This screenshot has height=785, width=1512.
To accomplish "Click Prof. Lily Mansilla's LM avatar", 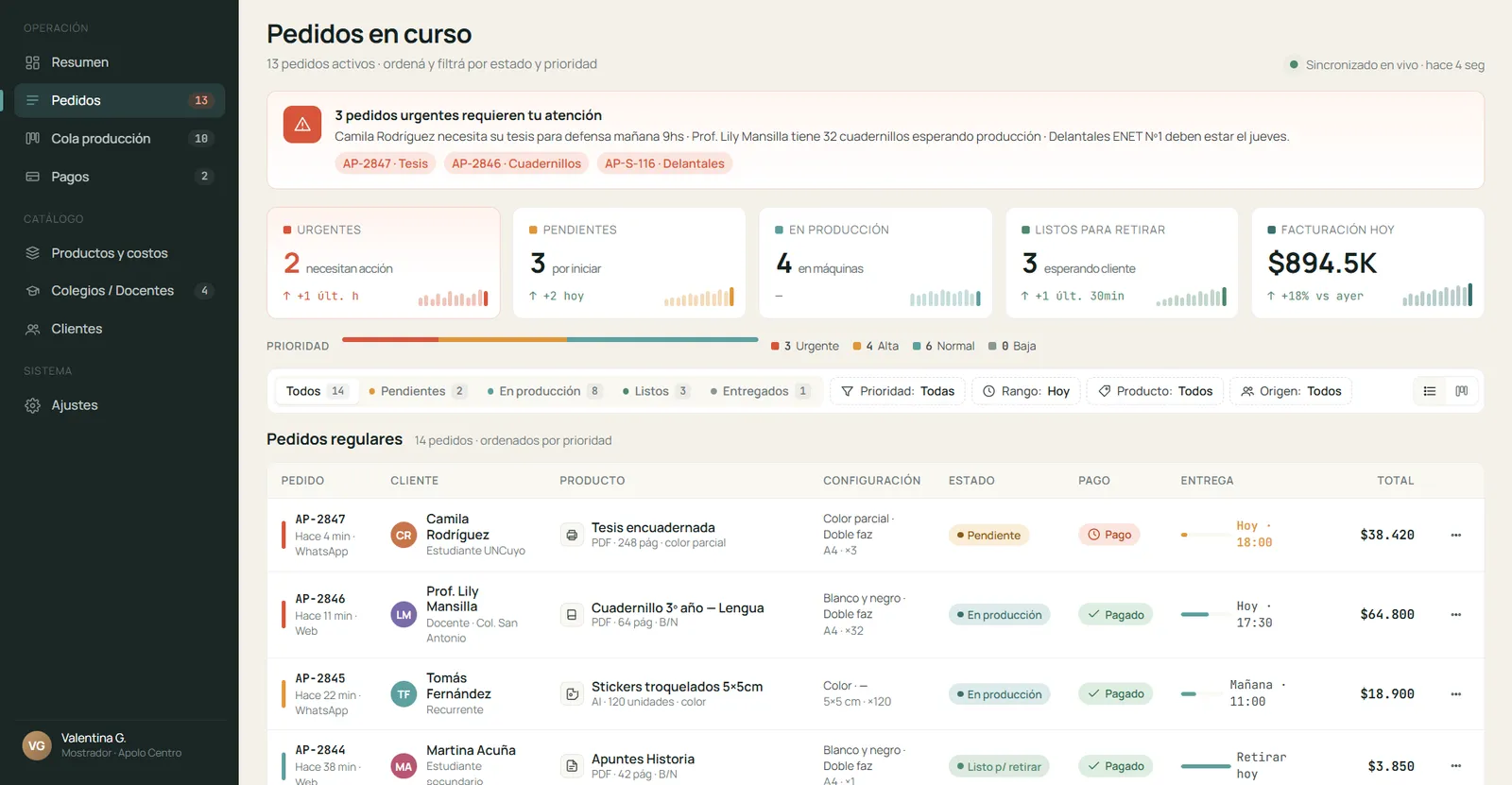I will click(404, 614).
